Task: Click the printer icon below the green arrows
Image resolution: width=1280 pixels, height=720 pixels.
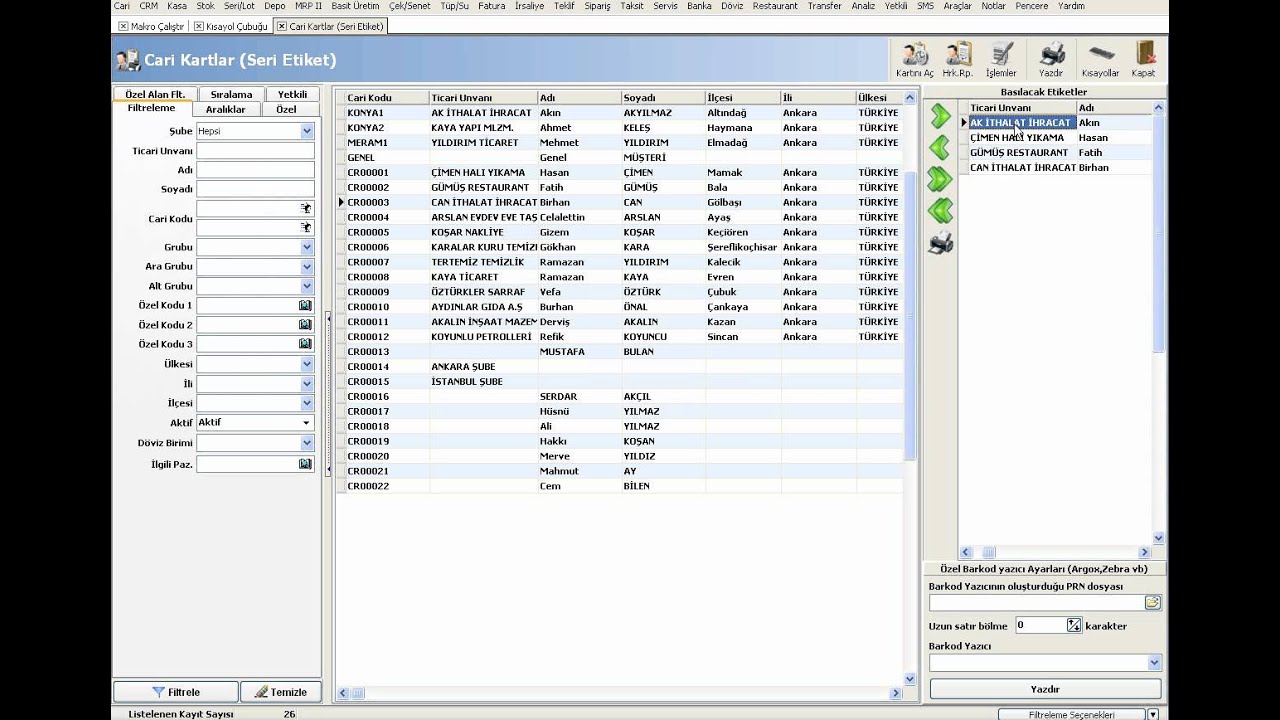Action: click(x=940, y=242)
